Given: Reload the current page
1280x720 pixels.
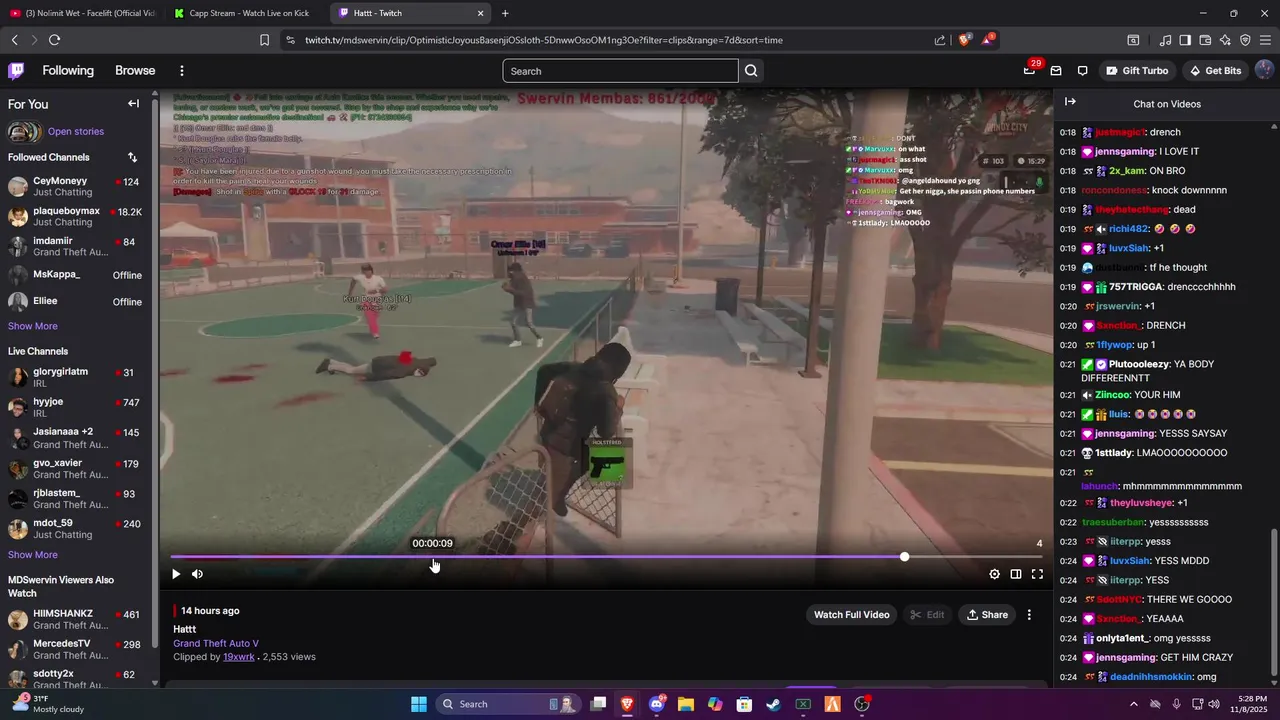Looking at the screenshot, I should click(x=54, y=40).
